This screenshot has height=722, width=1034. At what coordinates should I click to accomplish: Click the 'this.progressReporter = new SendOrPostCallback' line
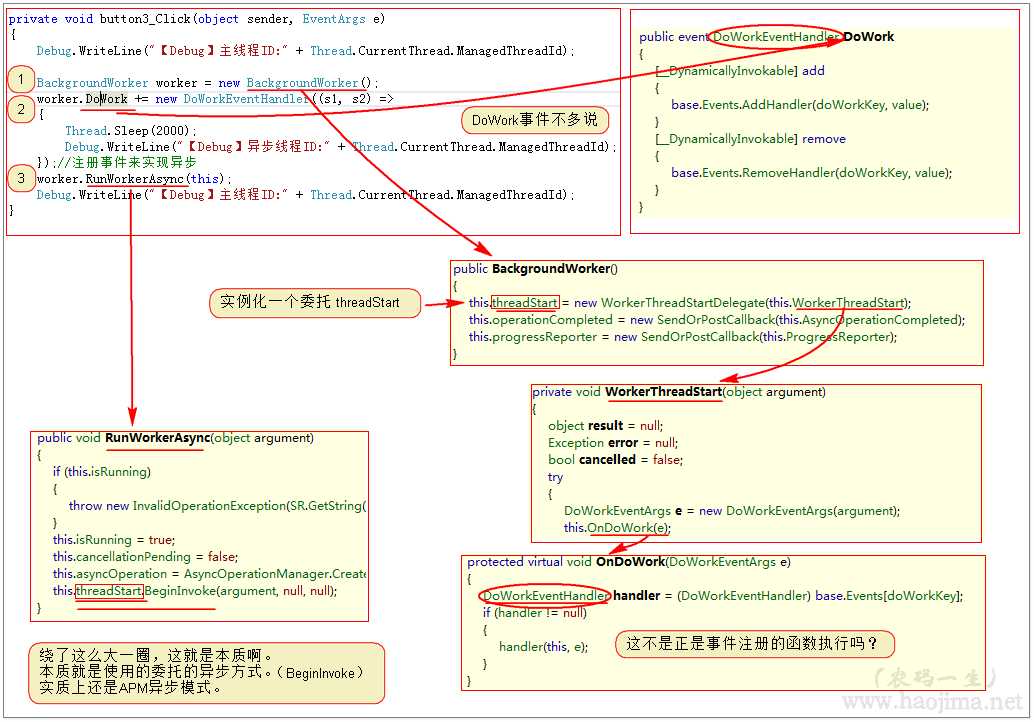(x=683, y=337)
